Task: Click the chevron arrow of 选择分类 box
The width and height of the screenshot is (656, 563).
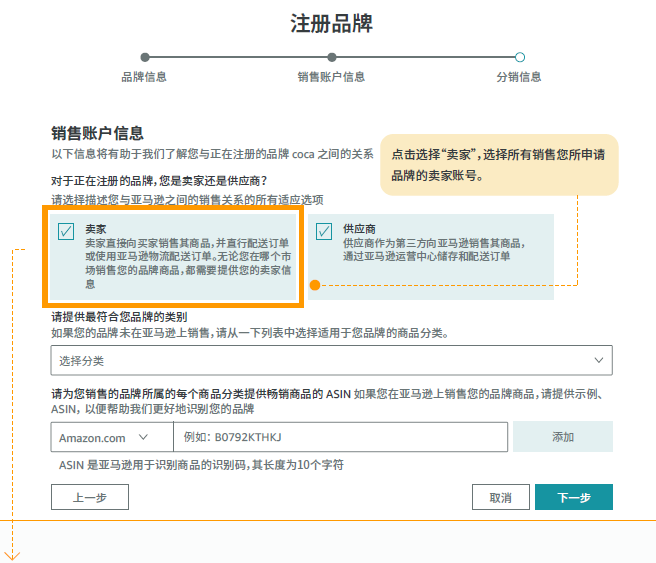Action: (599, 360)
